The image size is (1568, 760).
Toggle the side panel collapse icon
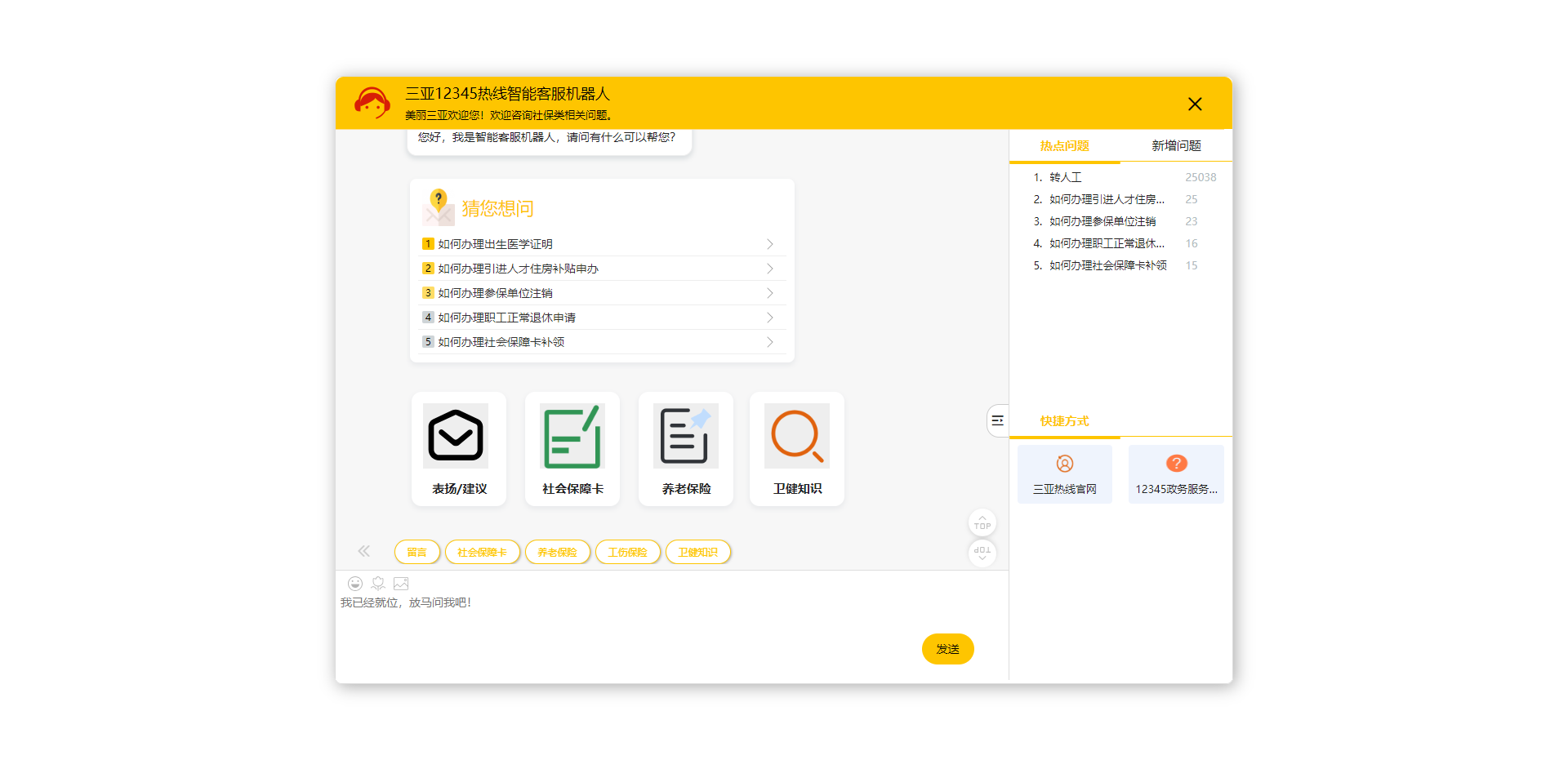click(997, 420)
